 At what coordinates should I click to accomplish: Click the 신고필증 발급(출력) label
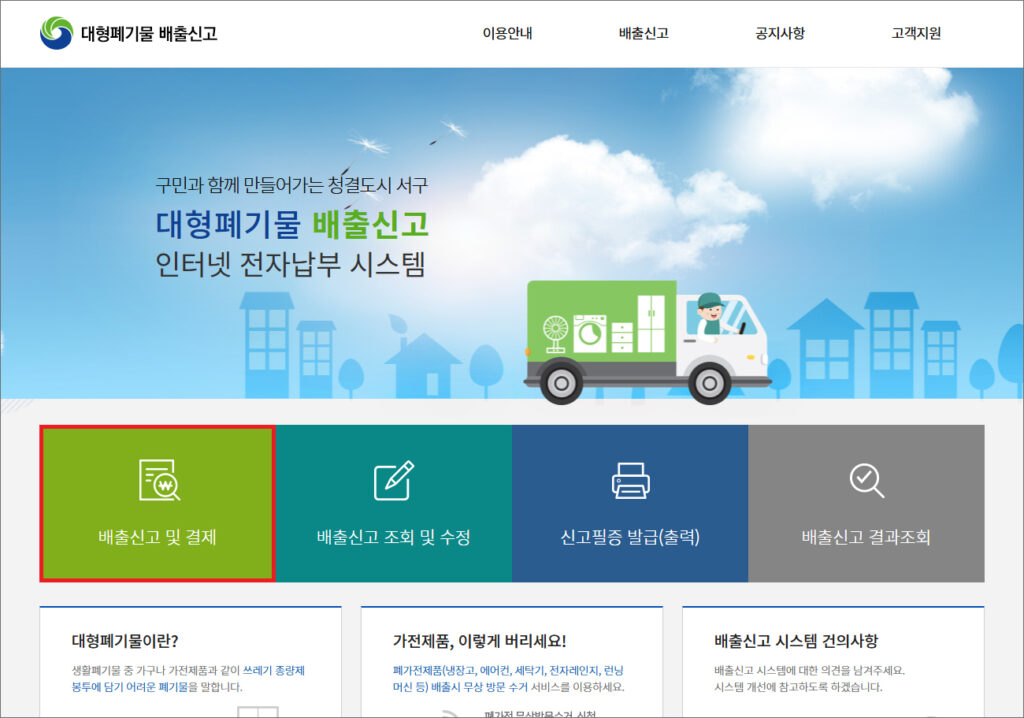point(630,538)
